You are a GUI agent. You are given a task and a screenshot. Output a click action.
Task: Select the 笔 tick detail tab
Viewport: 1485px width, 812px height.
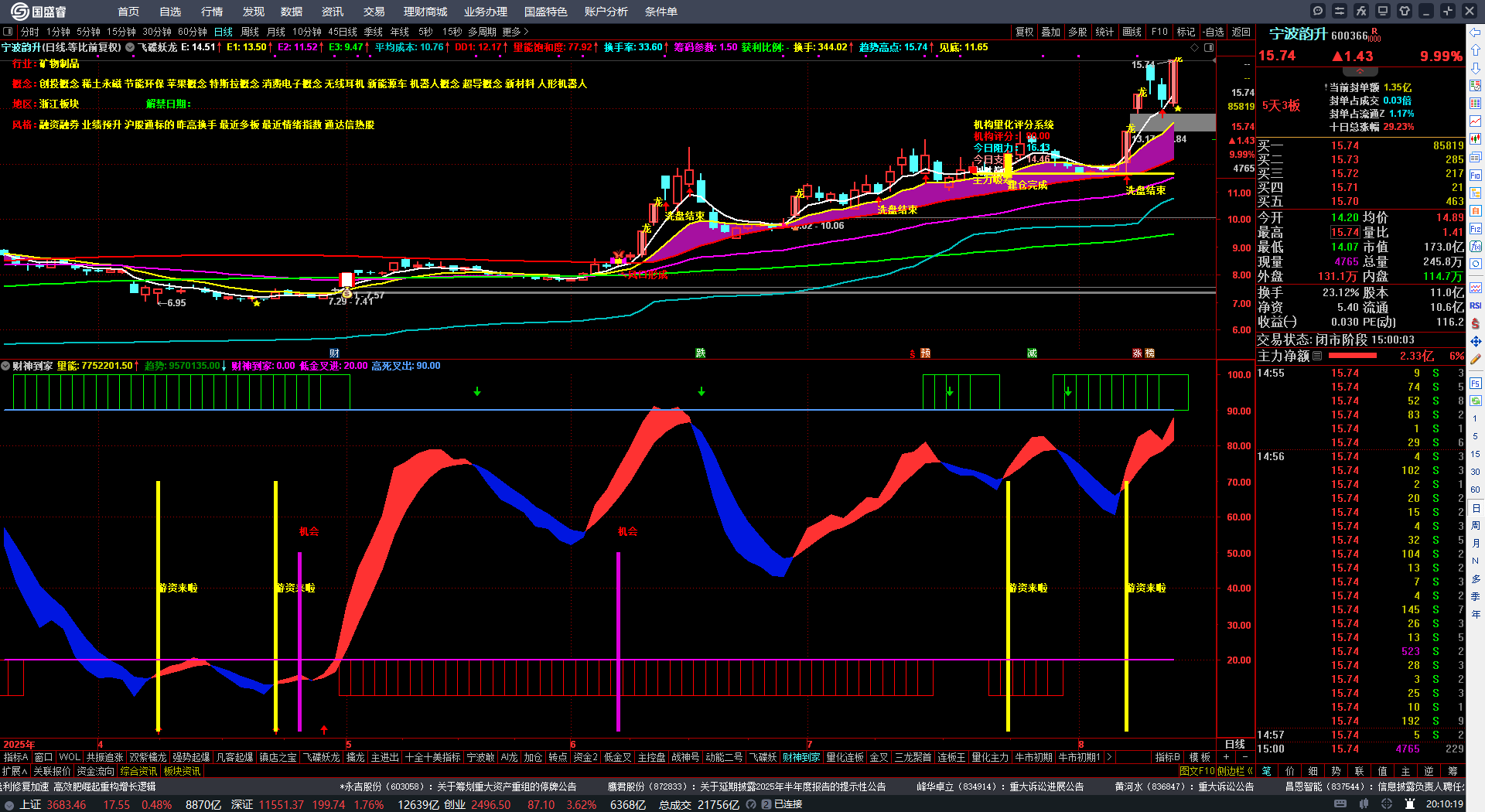click(x=1266, y=771)
